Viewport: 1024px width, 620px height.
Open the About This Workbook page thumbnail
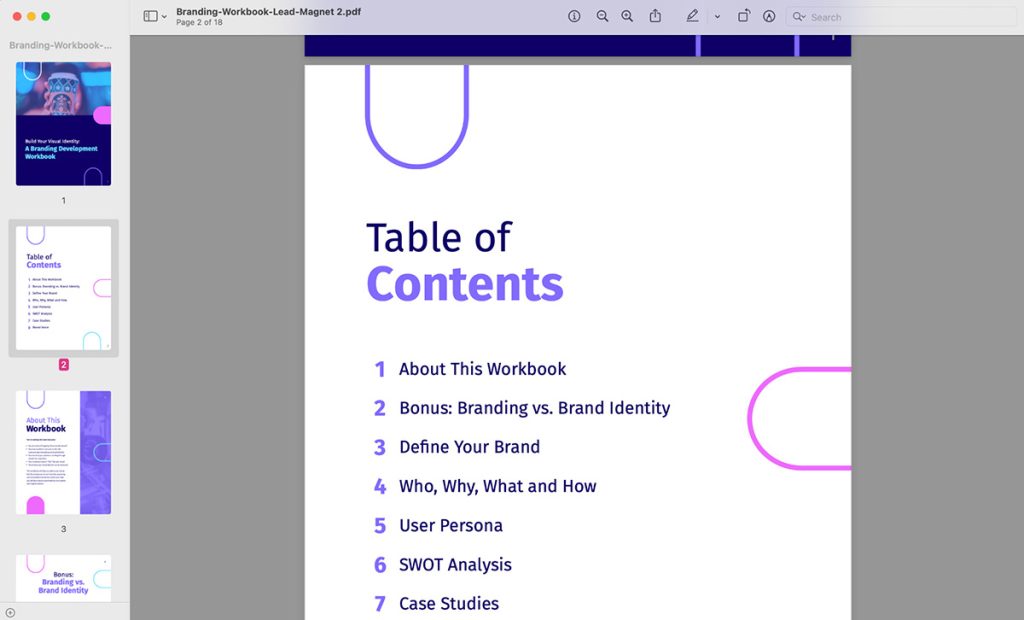(x=63, y=452)
